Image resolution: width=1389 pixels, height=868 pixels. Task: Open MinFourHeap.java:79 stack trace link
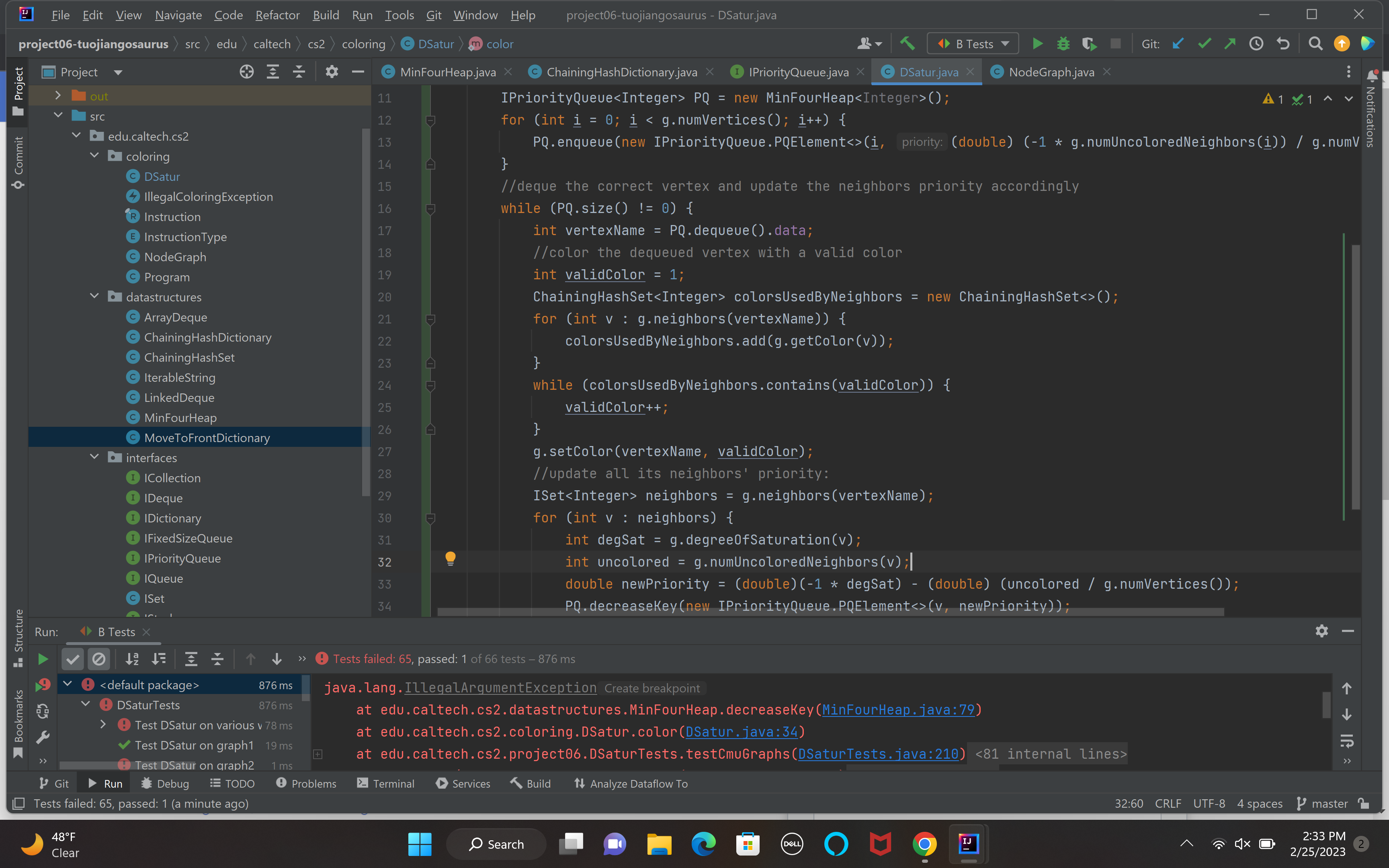coord(898,710)
